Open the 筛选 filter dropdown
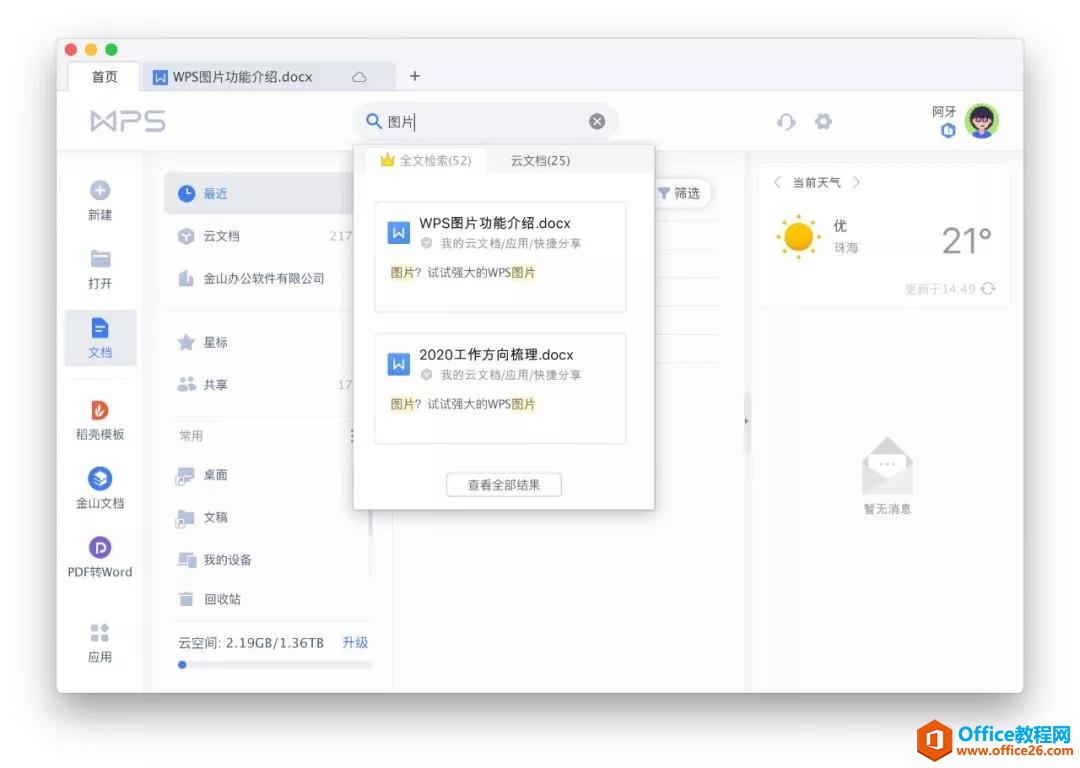Screen dimensions: 1080x768 coord(680,194)
